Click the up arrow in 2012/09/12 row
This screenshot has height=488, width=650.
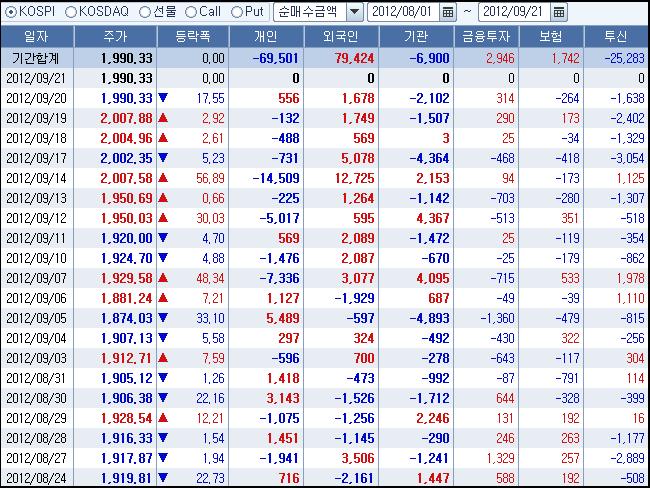click(x=163, y=218)
